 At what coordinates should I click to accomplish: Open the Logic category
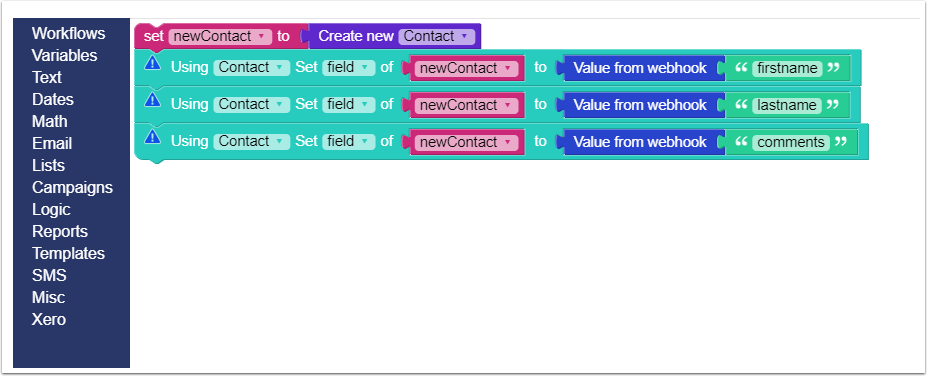point(51,209)
